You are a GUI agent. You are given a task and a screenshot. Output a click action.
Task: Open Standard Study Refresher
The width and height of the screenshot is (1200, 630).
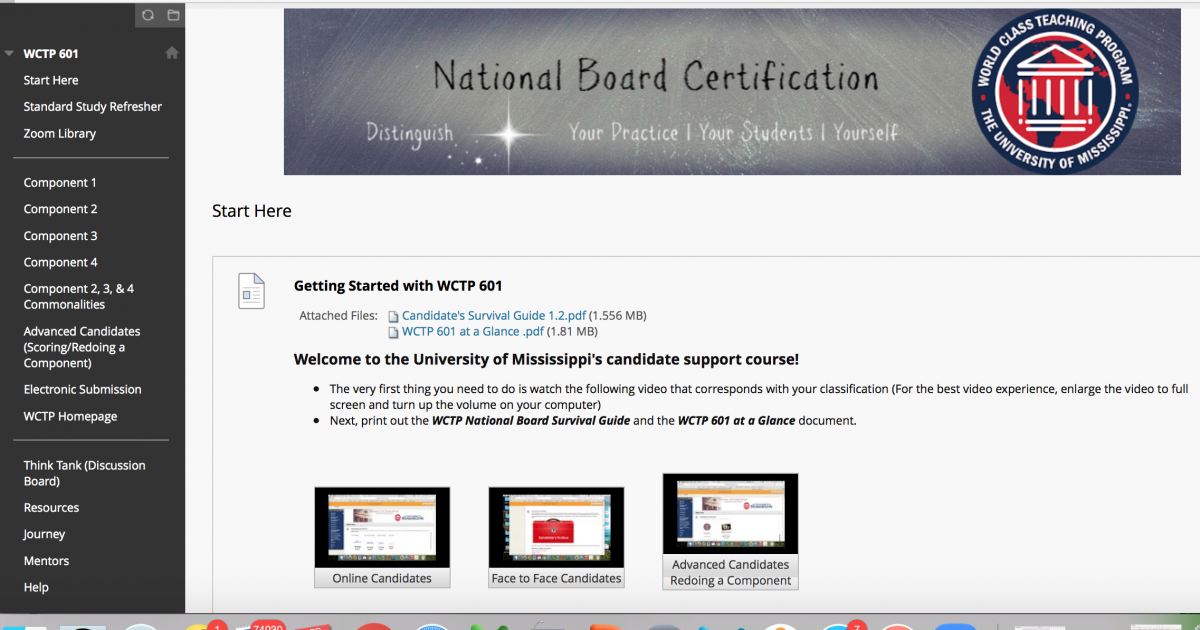93,107
